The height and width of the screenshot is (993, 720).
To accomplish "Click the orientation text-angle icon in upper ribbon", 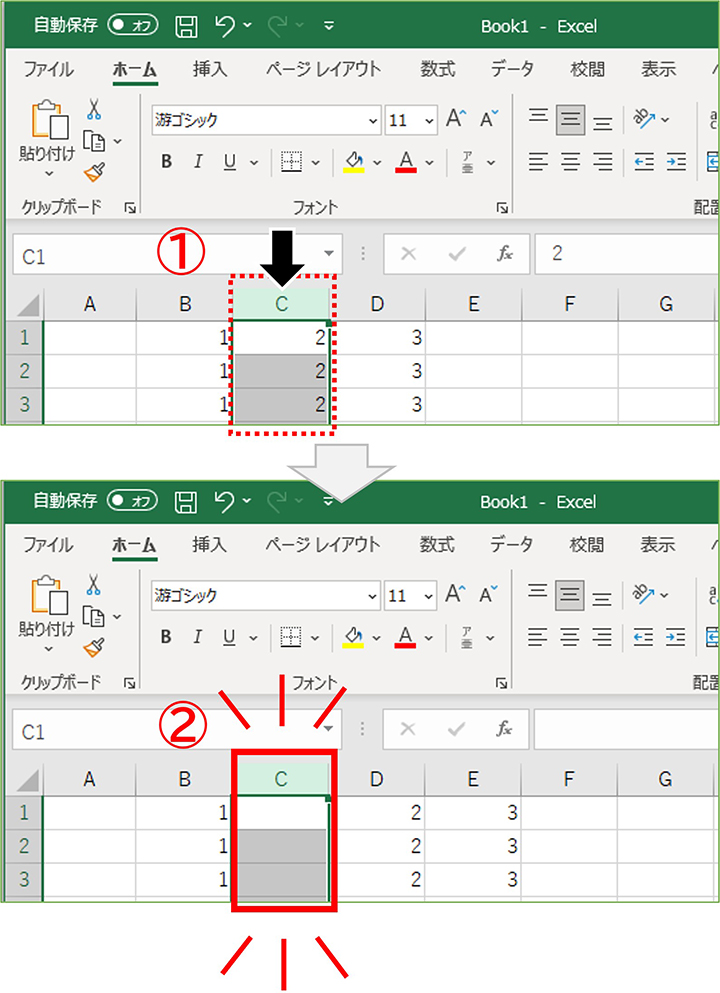I will coord(644,120).
